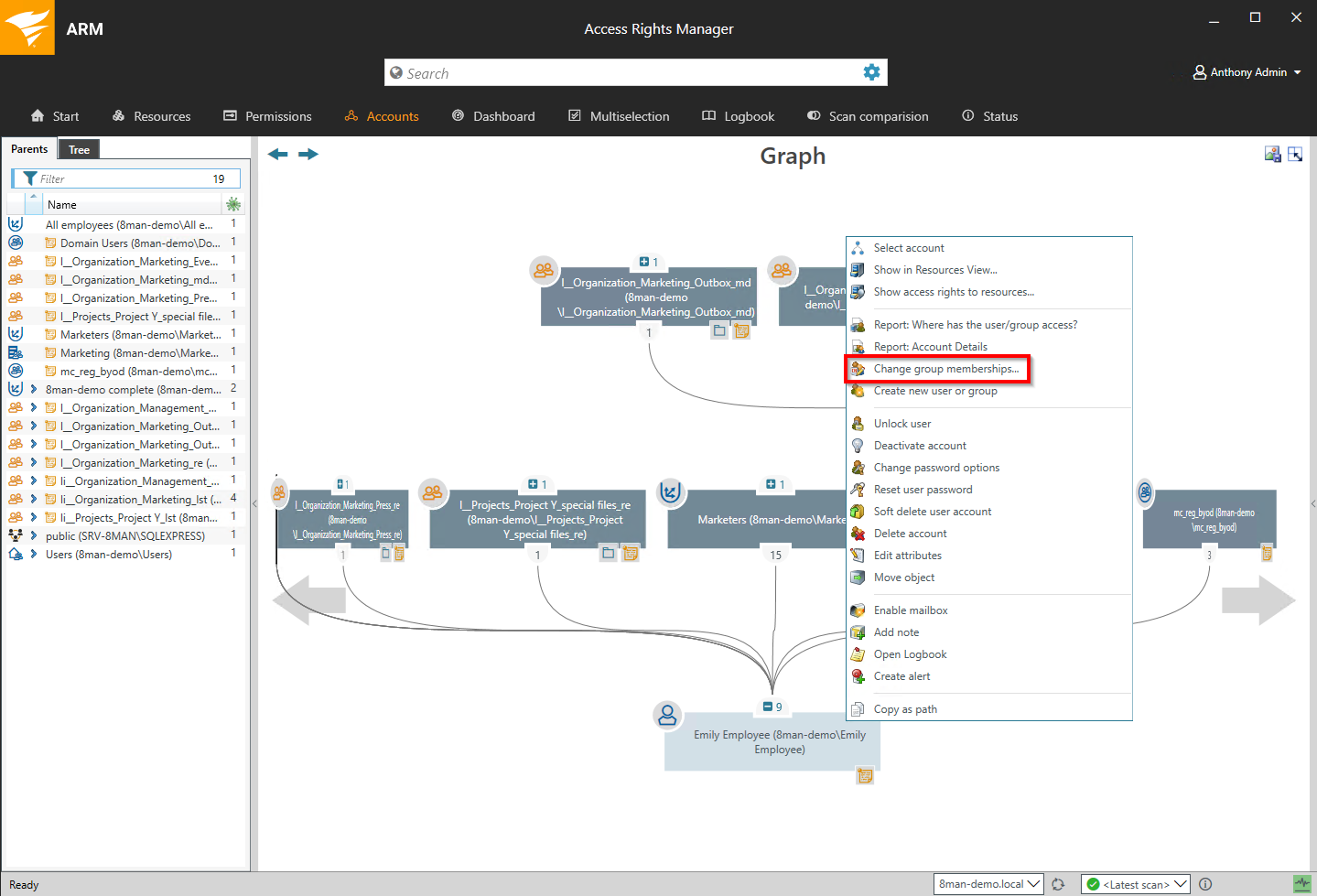Go to the Dashboard section

493,116
